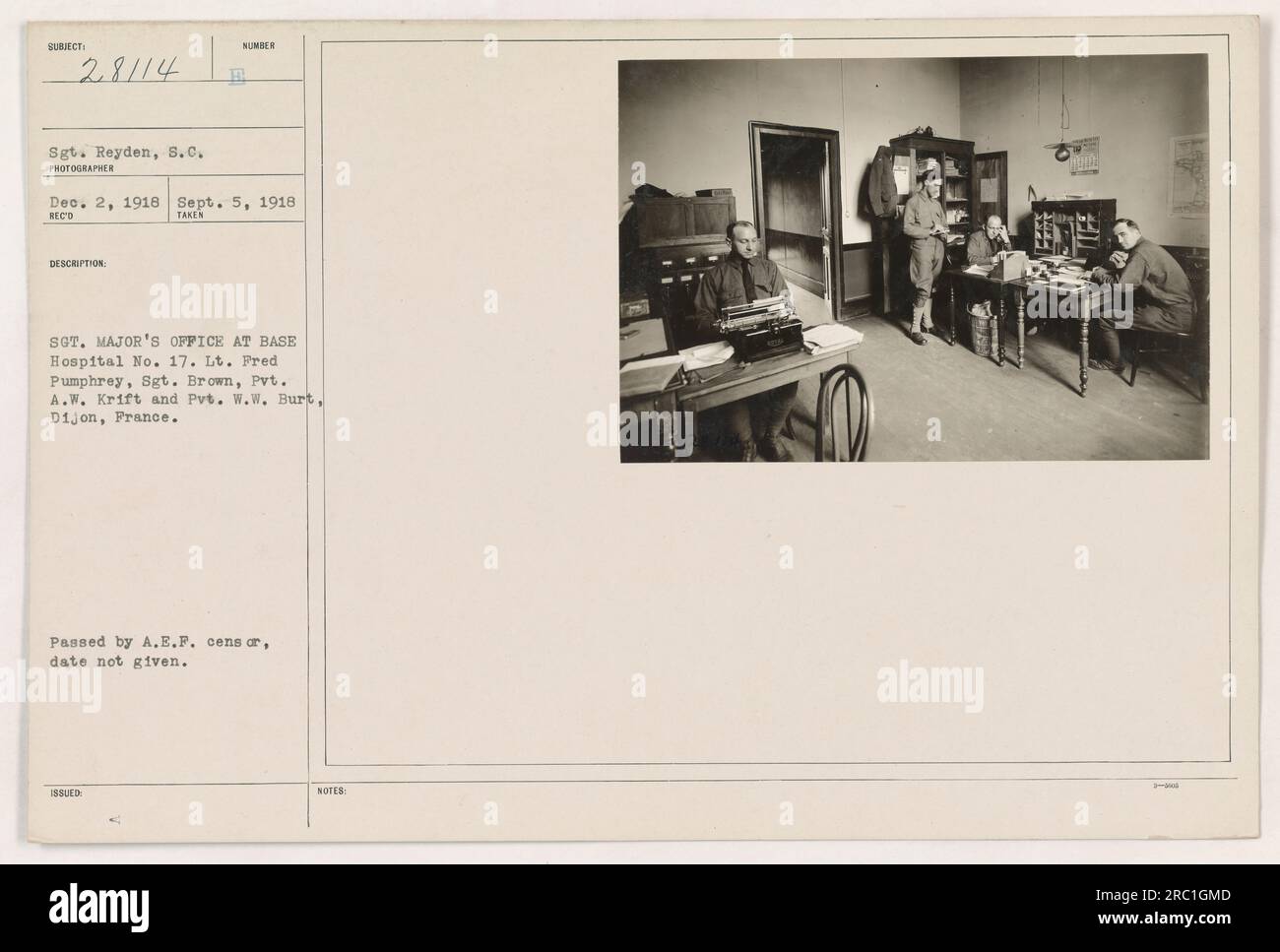Click the bentwood chair in the foreground
1280x952 pixels.
[x=842, y=413]
